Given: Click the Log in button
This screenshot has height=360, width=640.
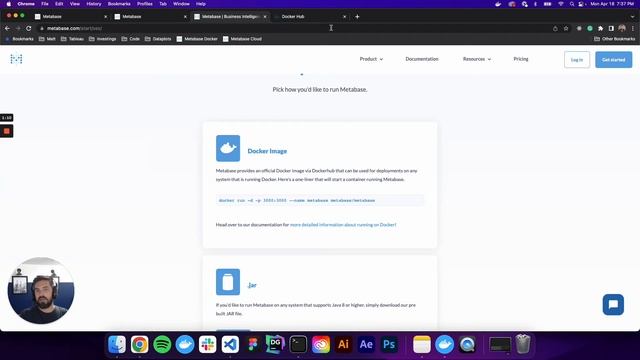Looking at the screenshot, I should (x=577, y=60).
